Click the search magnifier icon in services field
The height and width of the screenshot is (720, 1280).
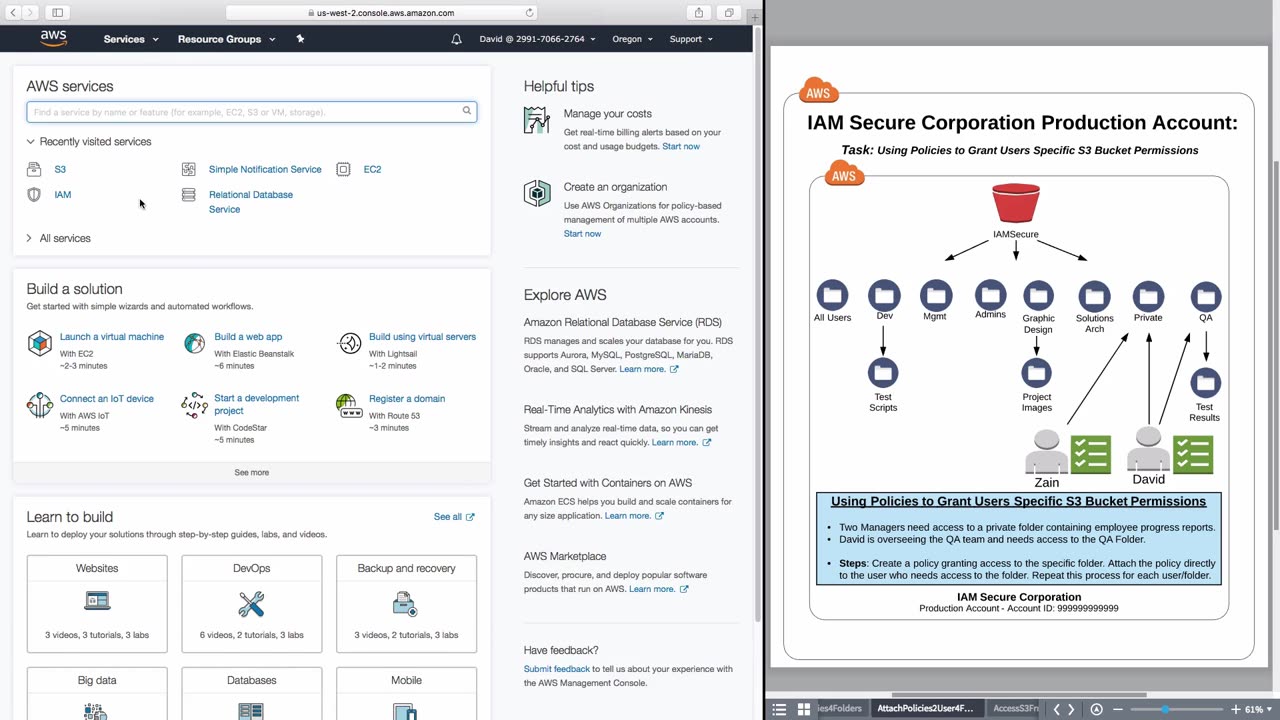click(x=466, y=111)
